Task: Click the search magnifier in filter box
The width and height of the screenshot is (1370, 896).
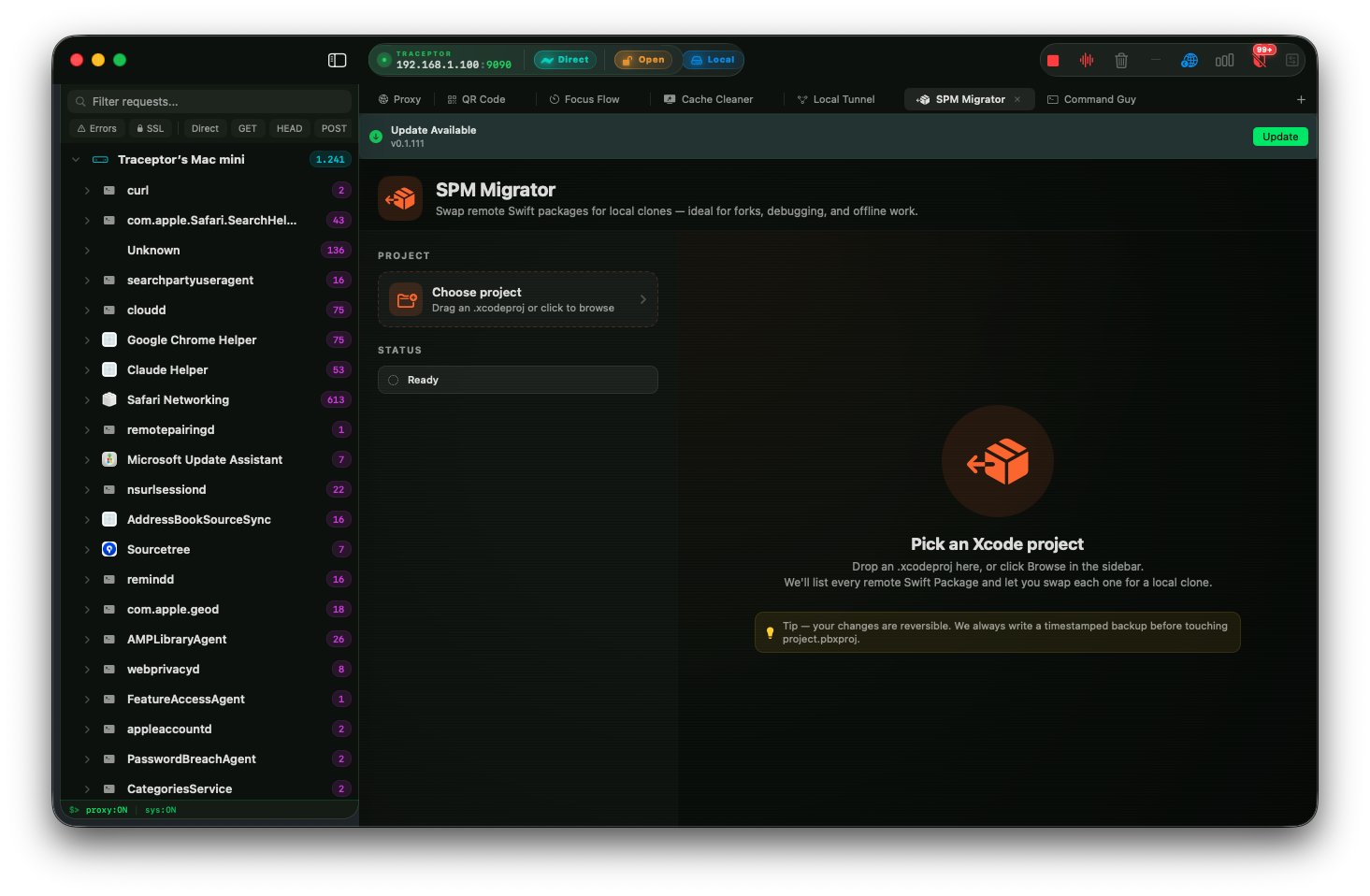Action: click(81, 102)
